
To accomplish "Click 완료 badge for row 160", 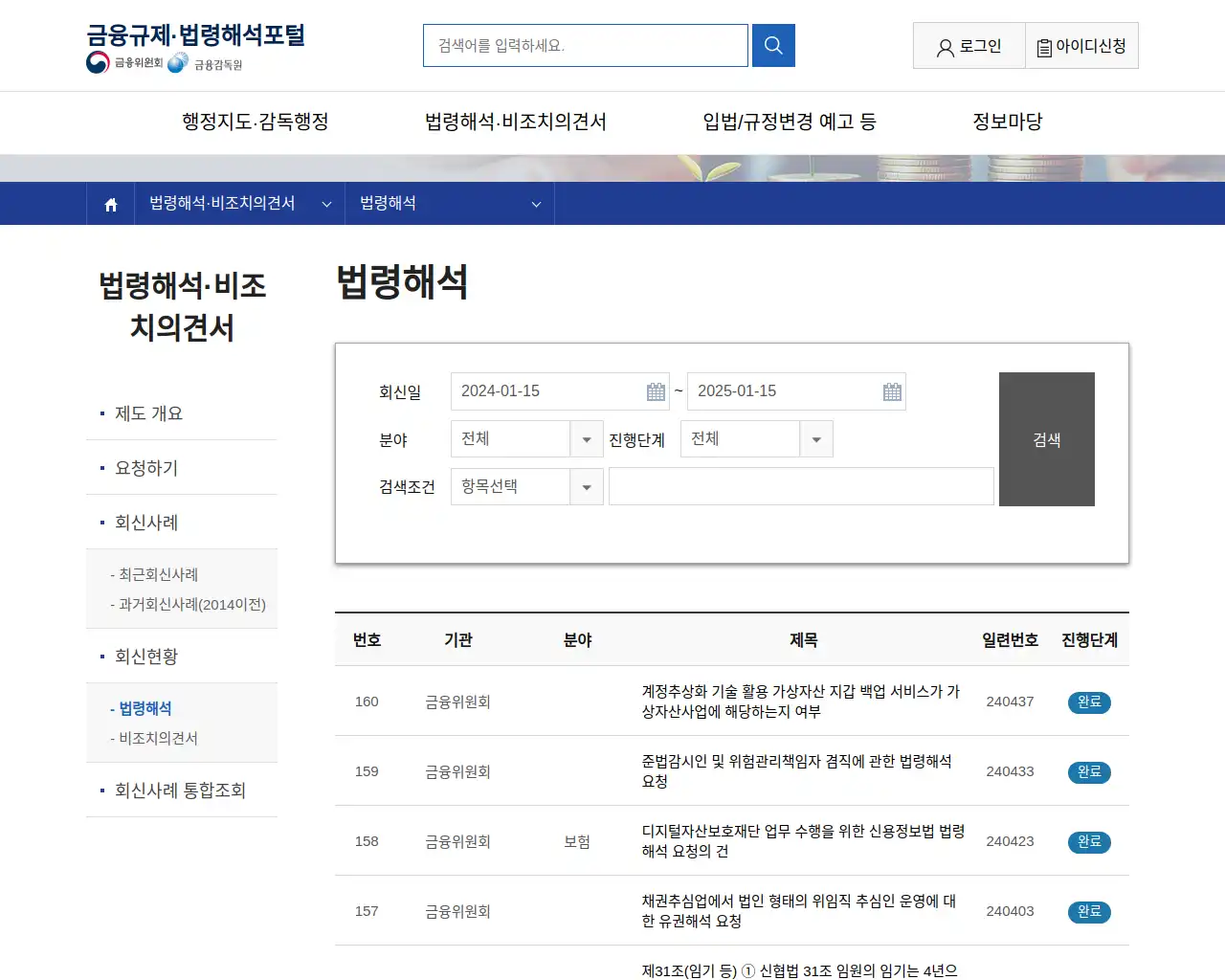I will (1089, 702).
